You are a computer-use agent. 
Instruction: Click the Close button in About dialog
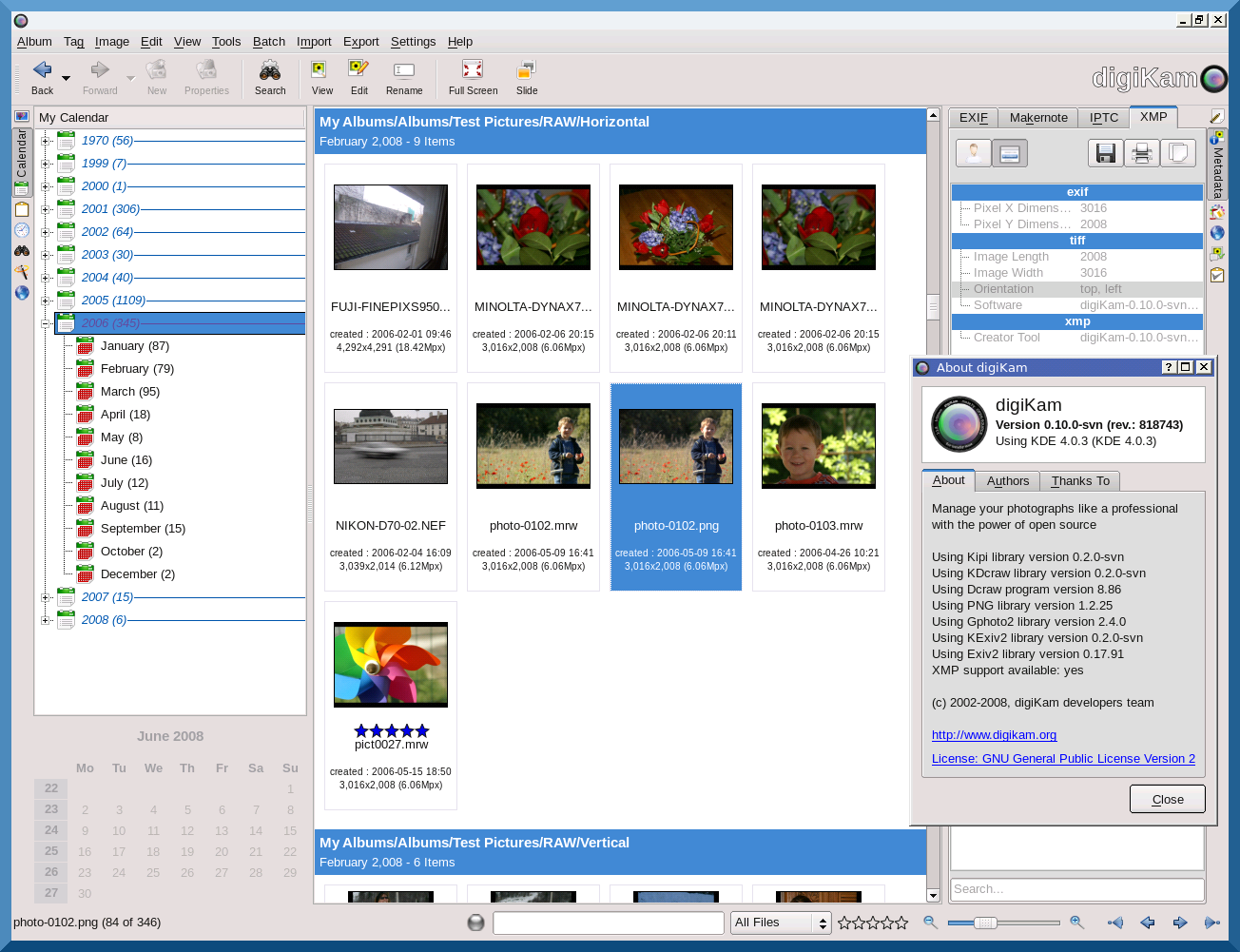tap(1167, 799)
